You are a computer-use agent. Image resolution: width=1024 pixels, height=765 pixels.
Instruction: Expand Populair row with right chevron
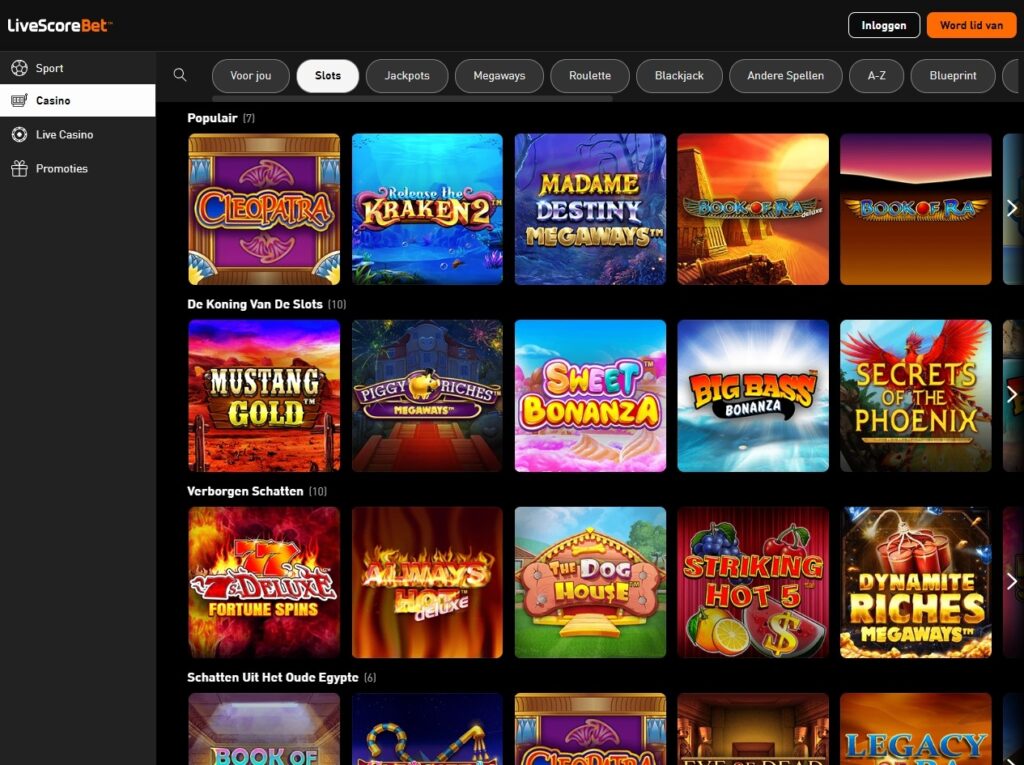click(1012, 208)
